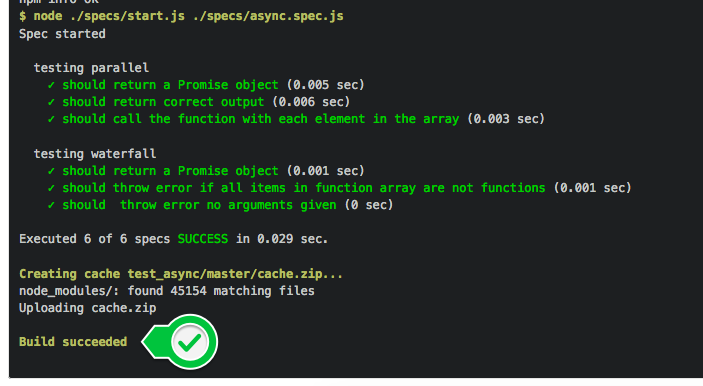Click the 'Build succeeded' text
Viewport: 703px width, 386px height.
(x=73, y=342)
